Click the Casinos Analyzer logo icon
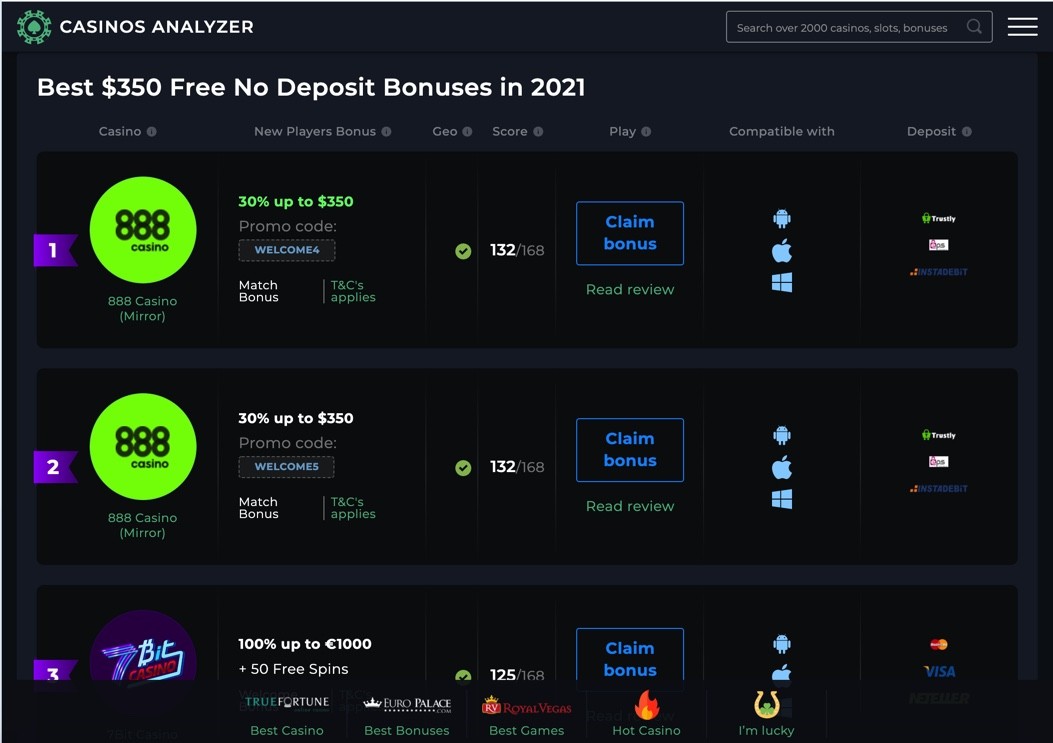The height and width of the screenshot is (743, 1053). coord(34,27)
